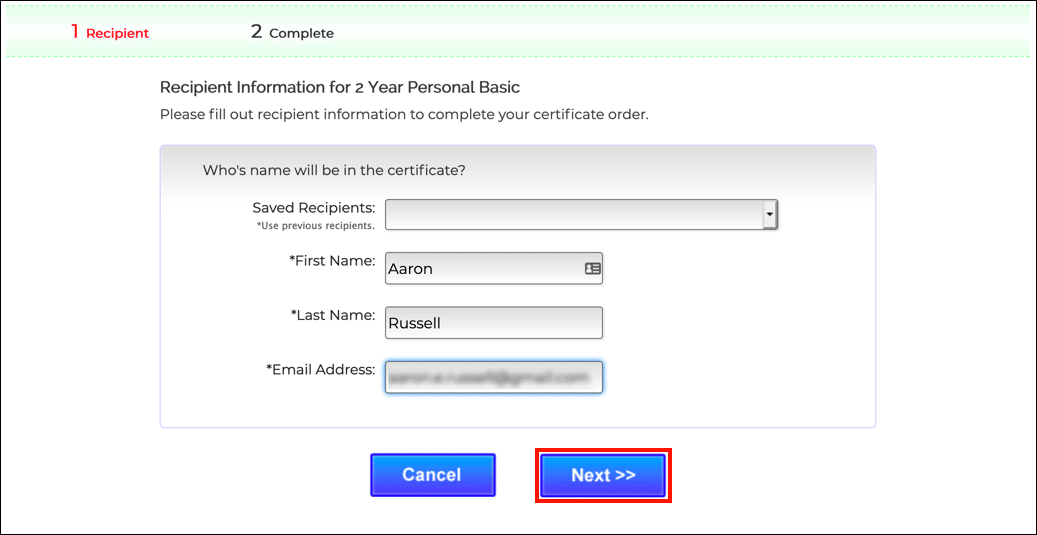Select the Email Address input field
This screenshot has width=1037, height=535.
(x=494, y=377)
